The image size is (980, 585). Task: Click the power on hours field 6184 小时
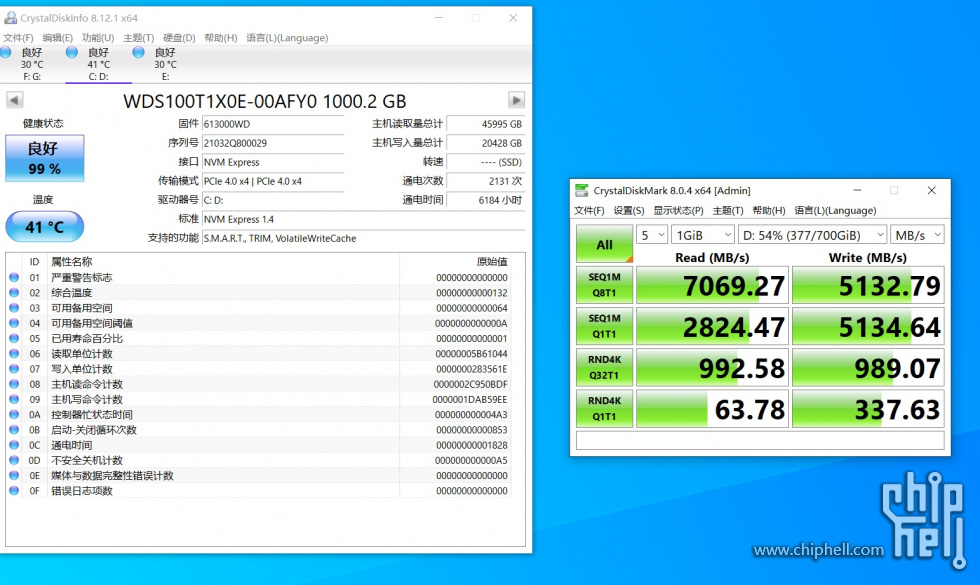[486, 200]
